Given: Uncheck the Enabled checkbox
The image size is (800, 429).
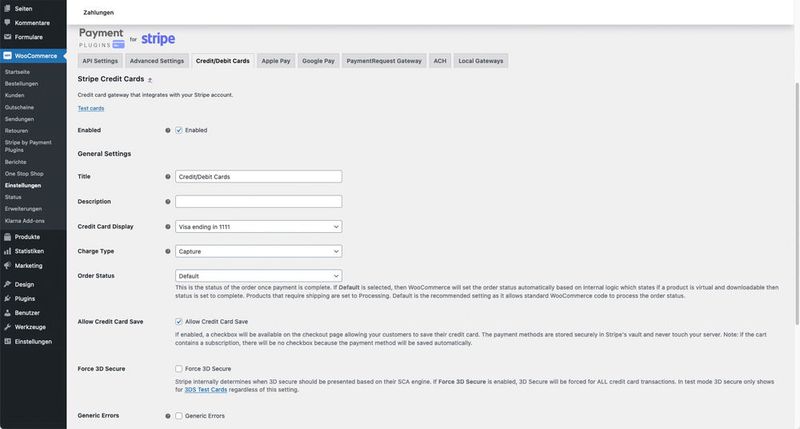Looking at the screenshot, I should coord(179,130).
